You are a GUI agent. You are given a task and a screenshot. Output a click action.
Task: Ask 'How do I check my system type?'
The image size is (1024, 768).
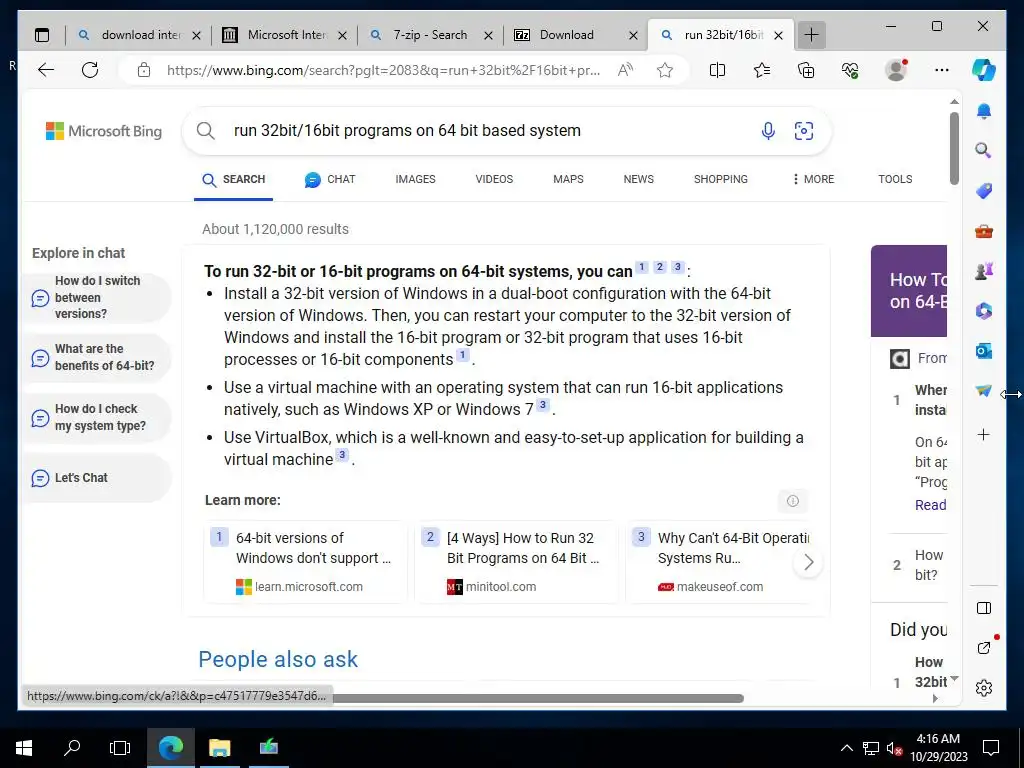click(97, 417)
